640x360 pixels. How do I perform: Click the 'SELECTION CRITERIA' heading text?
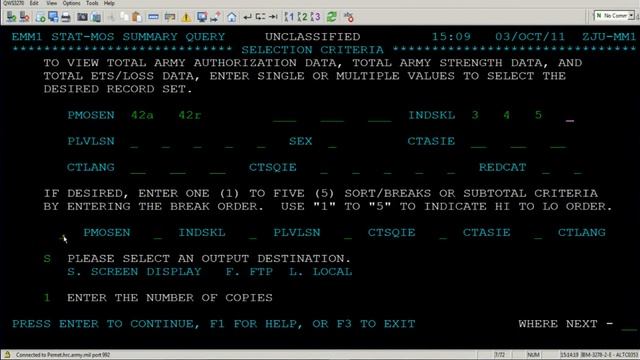[x=312, y=50]
